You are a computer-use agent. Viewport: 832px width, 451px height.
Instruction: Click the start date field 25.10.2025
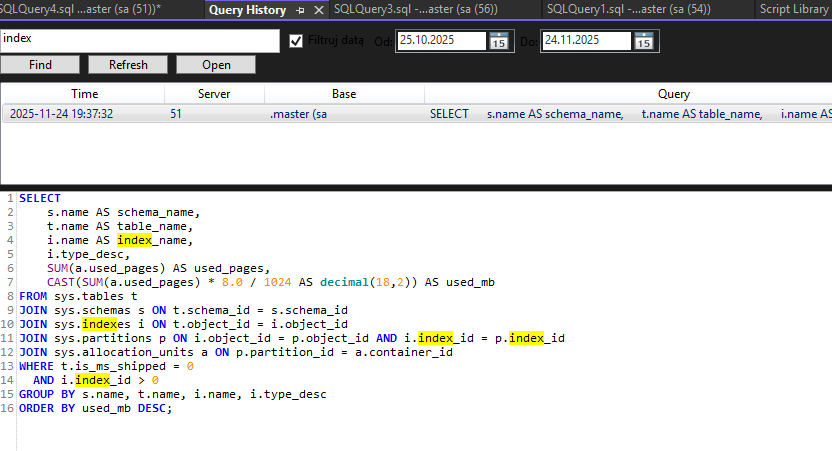click(x=440, y=41)
